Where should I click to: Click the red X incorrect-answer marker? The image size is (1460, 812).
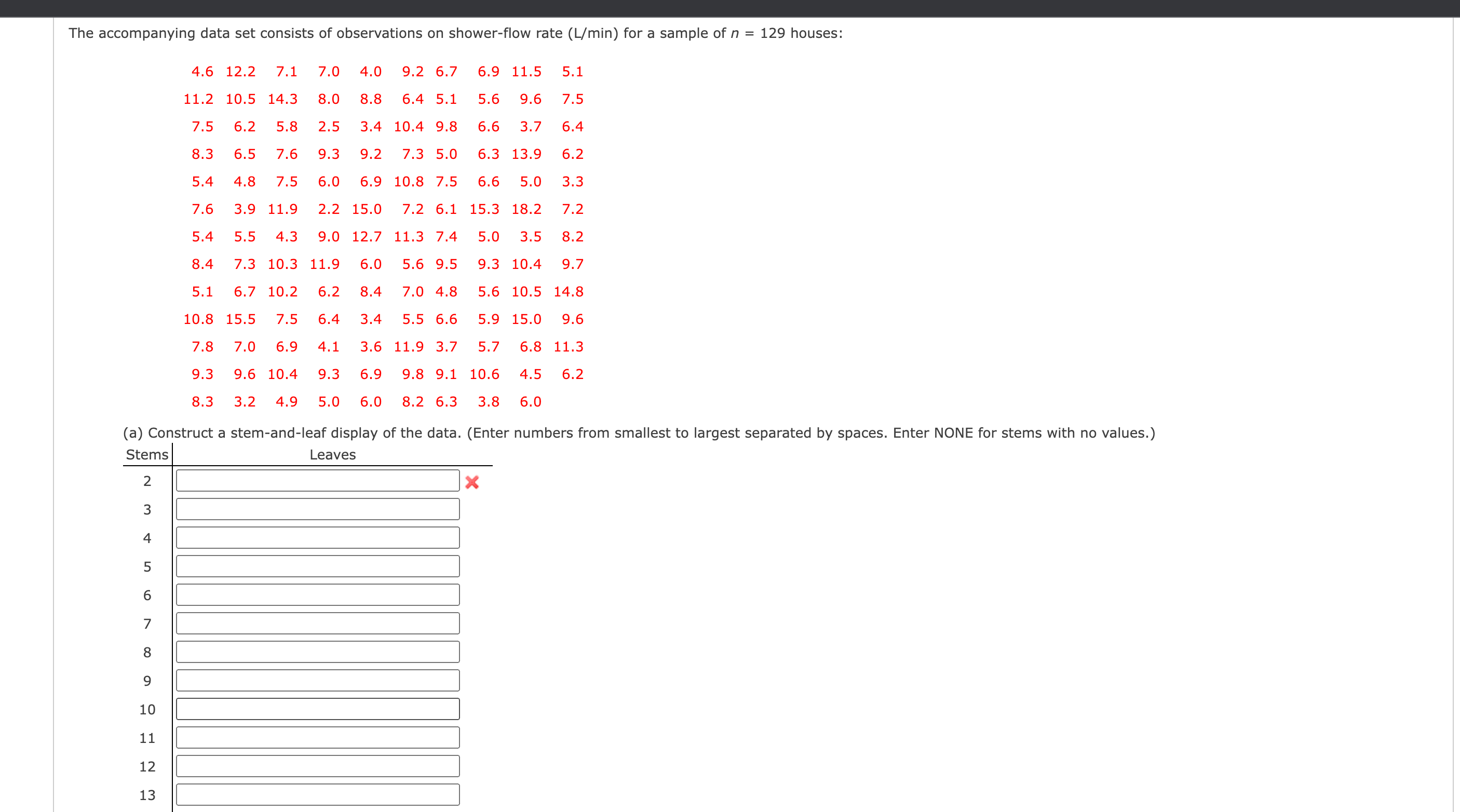(472, 481)
